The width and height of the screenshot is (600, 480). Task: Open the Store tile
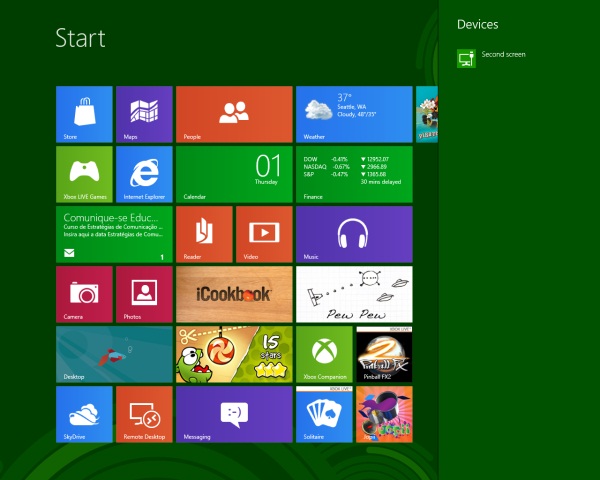(84, 114)
